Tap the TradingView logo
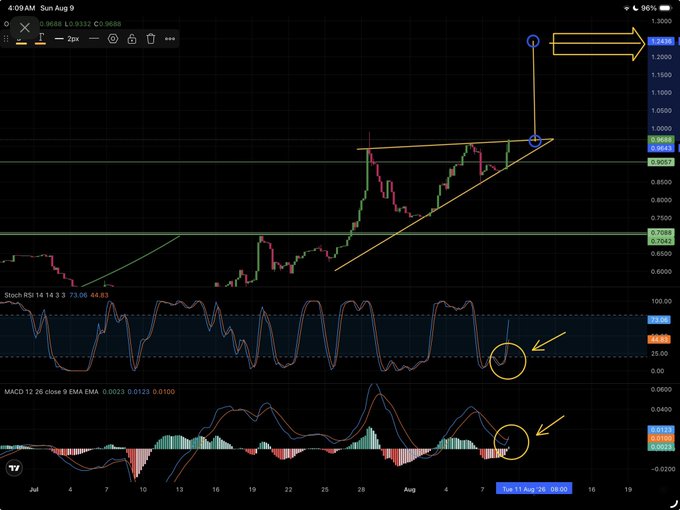This screenshot has width=680, height=510. [15, 468]
